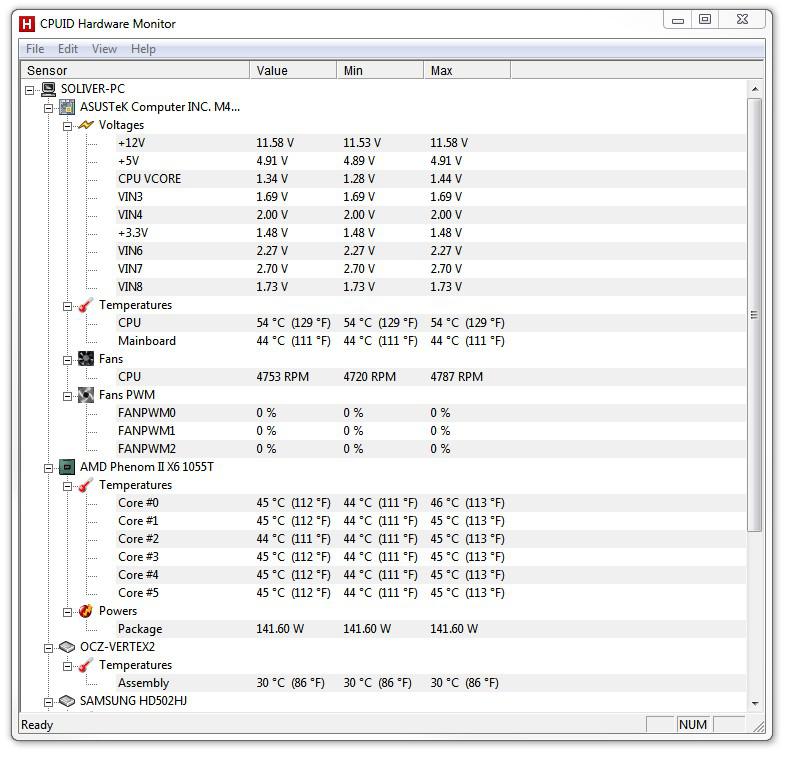The width and height of the screenshot is (787, 760).
Task: Select the Core #3 row
Action: click(x=431, y=557)
